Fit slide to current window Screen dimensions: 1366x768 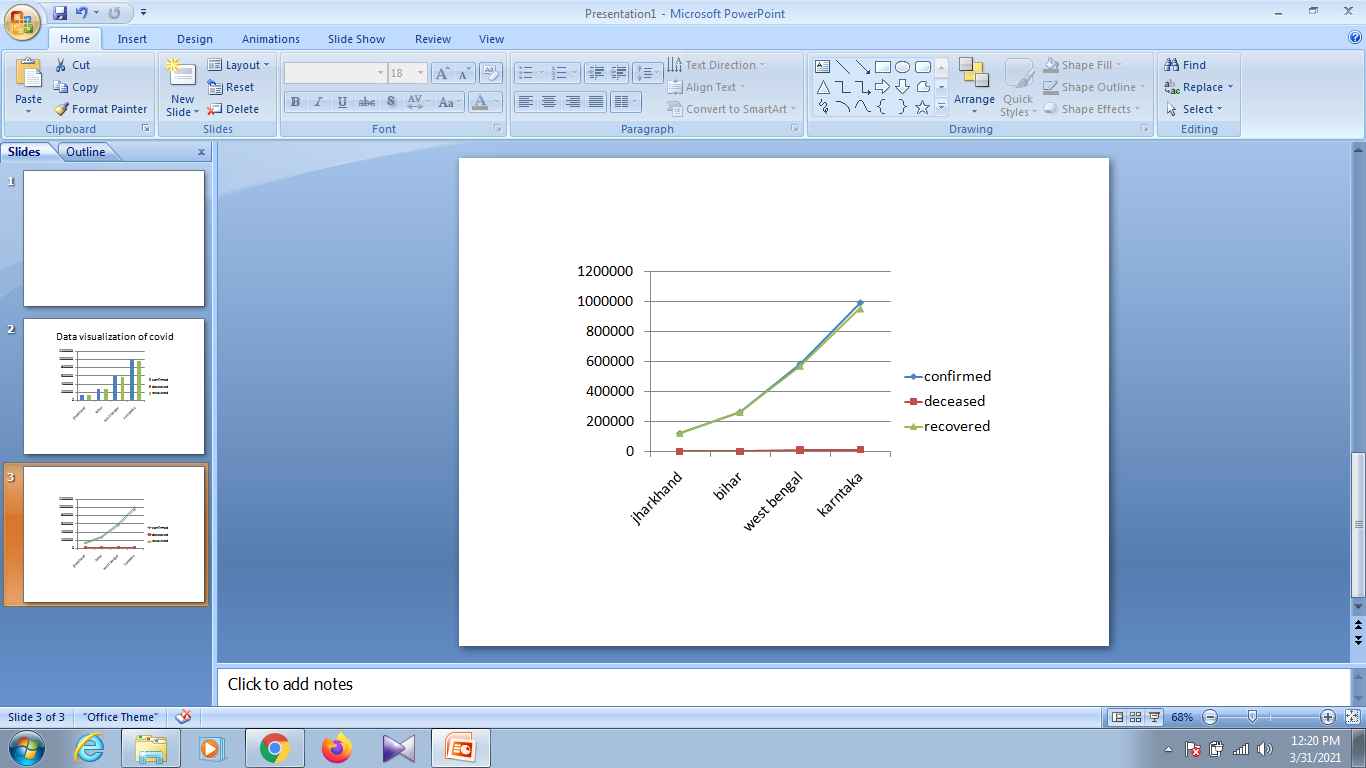click(1353, 717)
